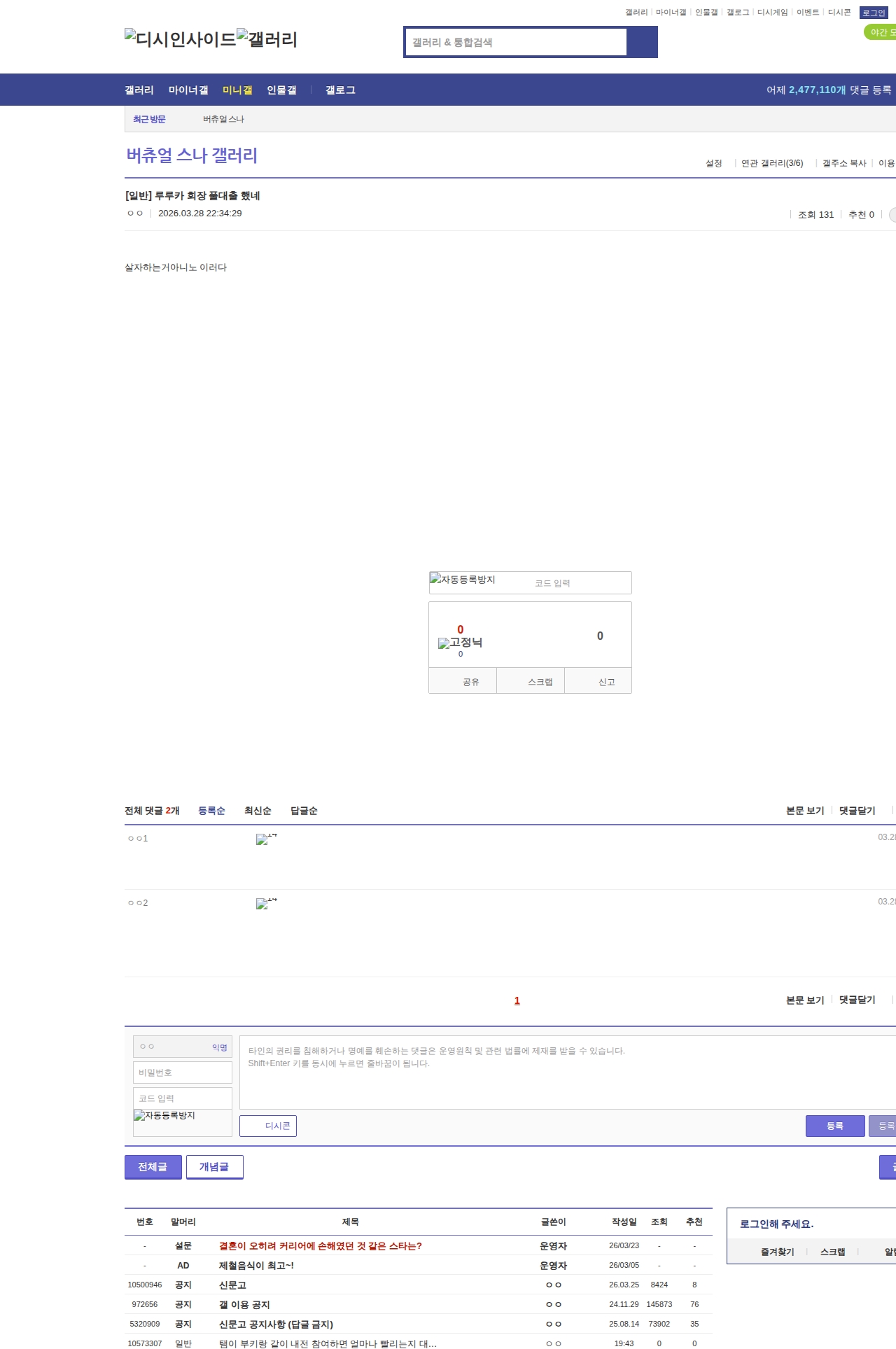Open the 디시콘 picker button

pos(268,1126)
